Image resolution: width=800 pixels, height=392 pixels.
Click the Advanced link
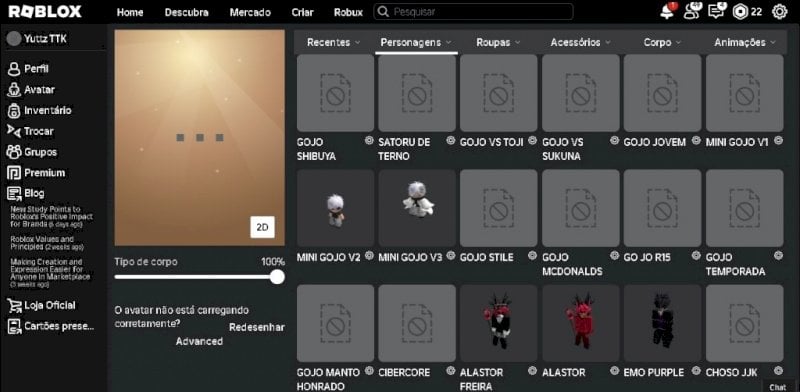[199, 341]
